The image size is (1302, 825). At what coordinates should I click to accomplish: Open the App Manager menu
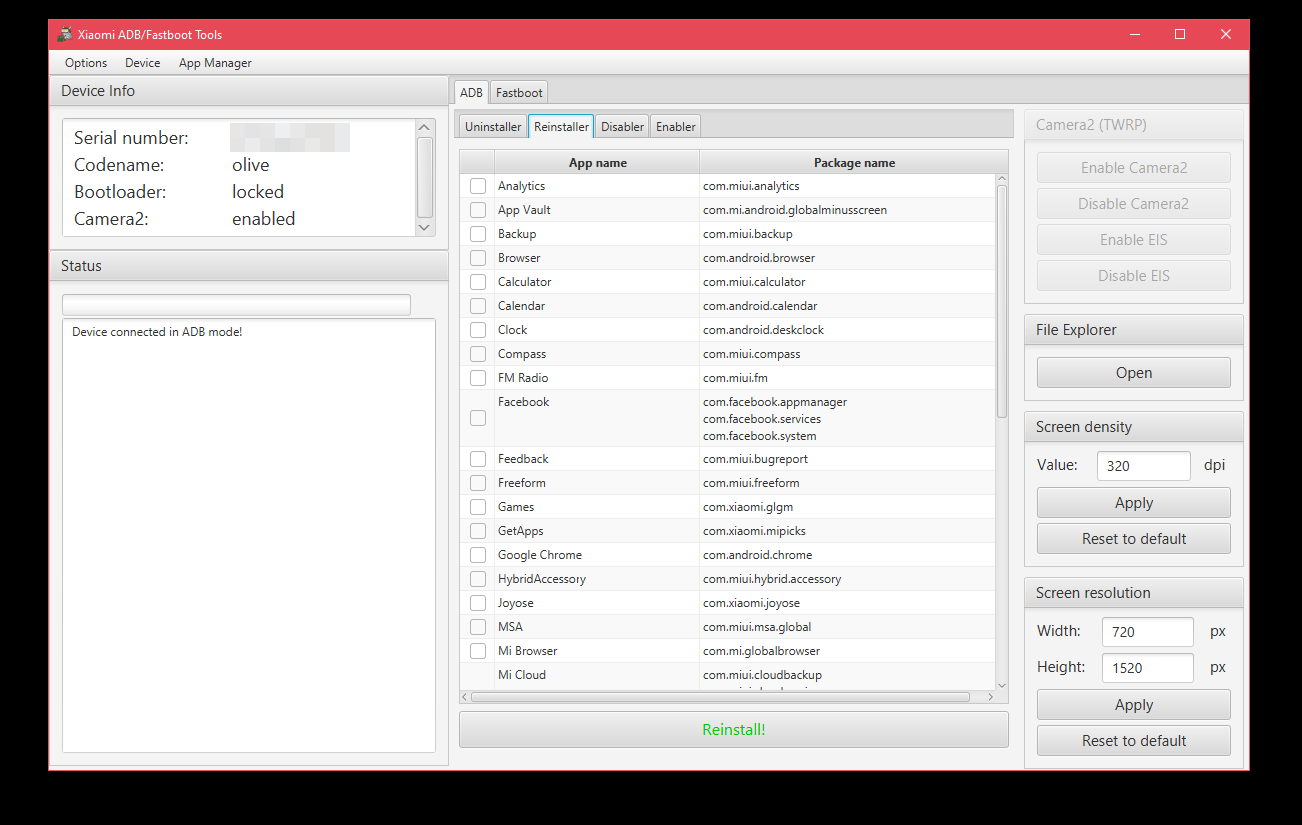(215, 63)
